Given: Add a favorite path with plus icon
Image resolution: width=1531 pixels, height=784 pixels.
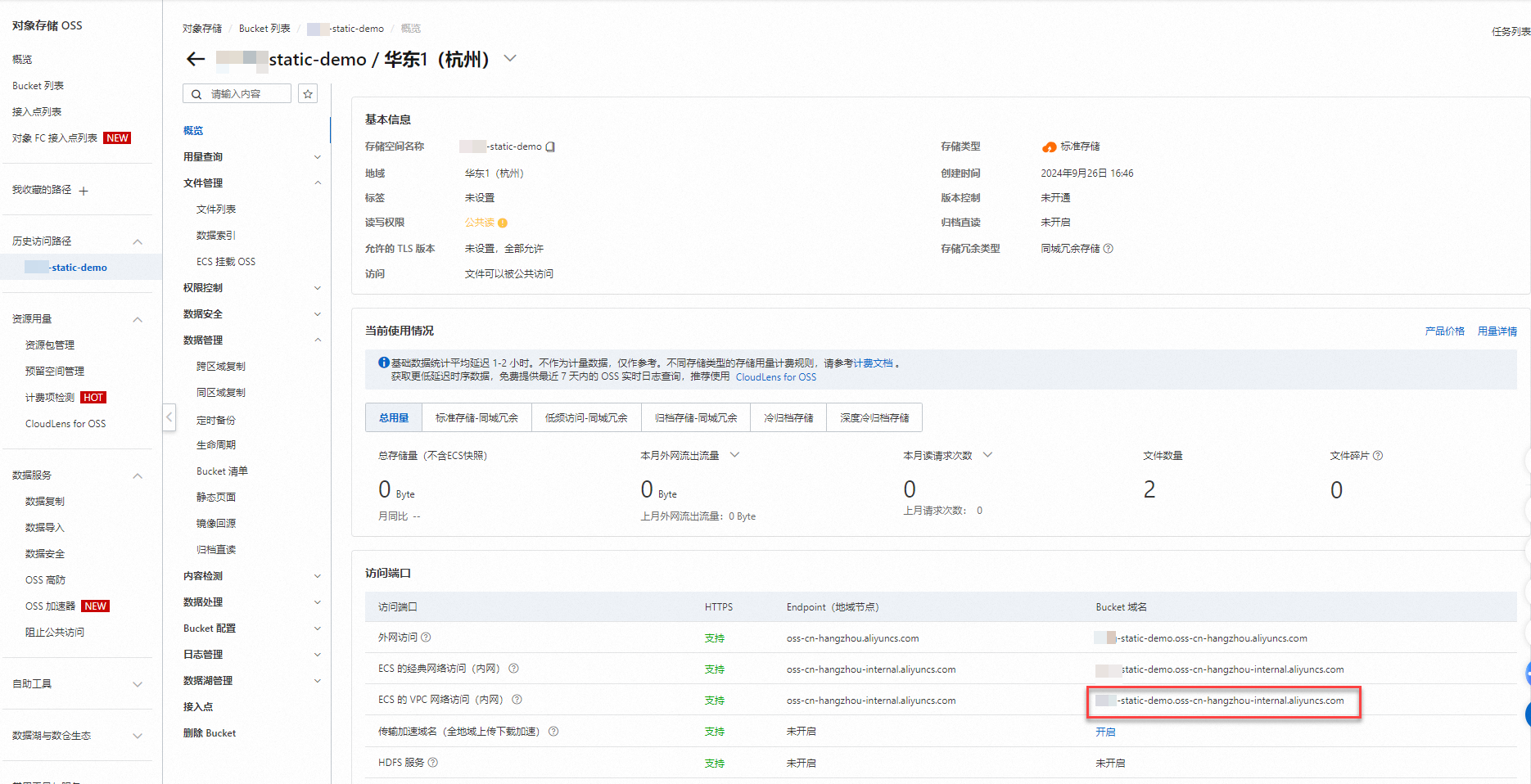Looking at the screenshot, I should (84, 191).
